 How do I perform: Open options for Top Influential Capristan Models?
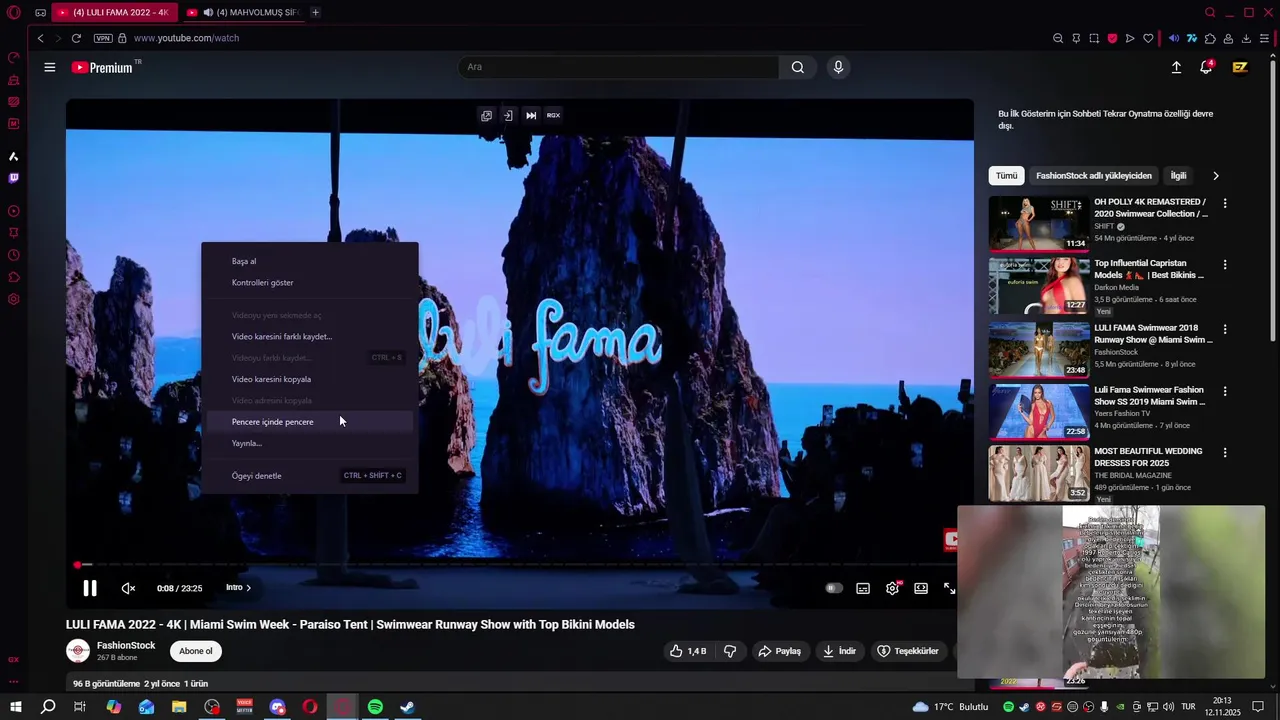tap(1225, 265)
